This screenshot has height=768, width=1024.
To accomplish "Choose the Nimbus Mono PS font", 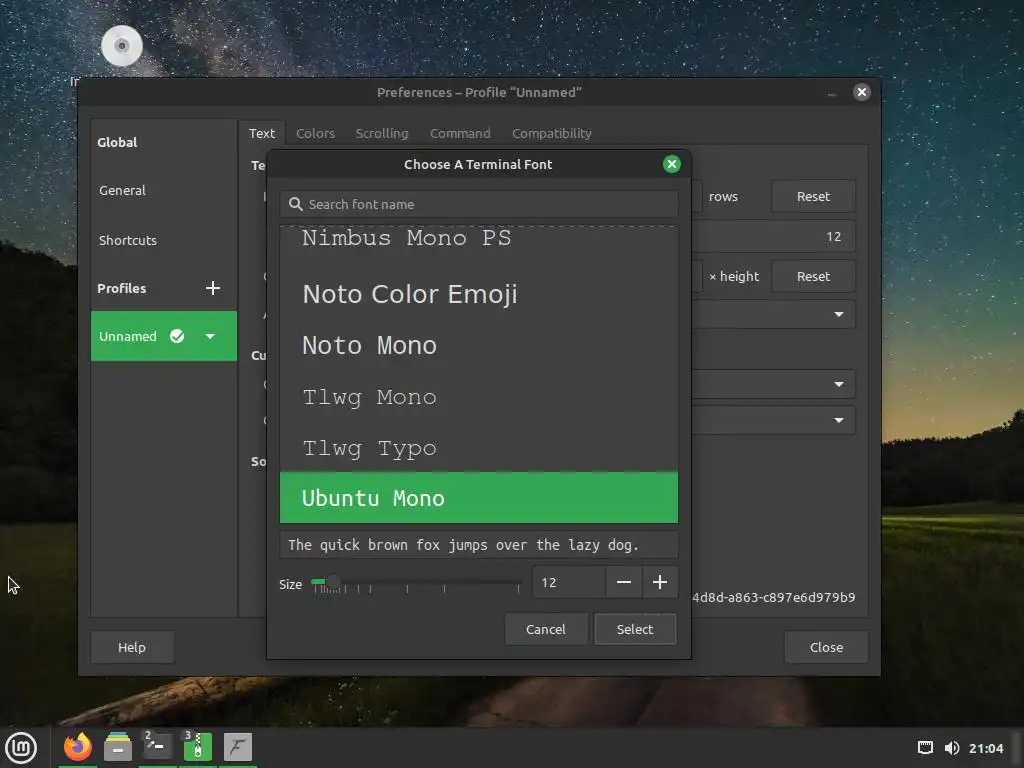I will (479, 239).
